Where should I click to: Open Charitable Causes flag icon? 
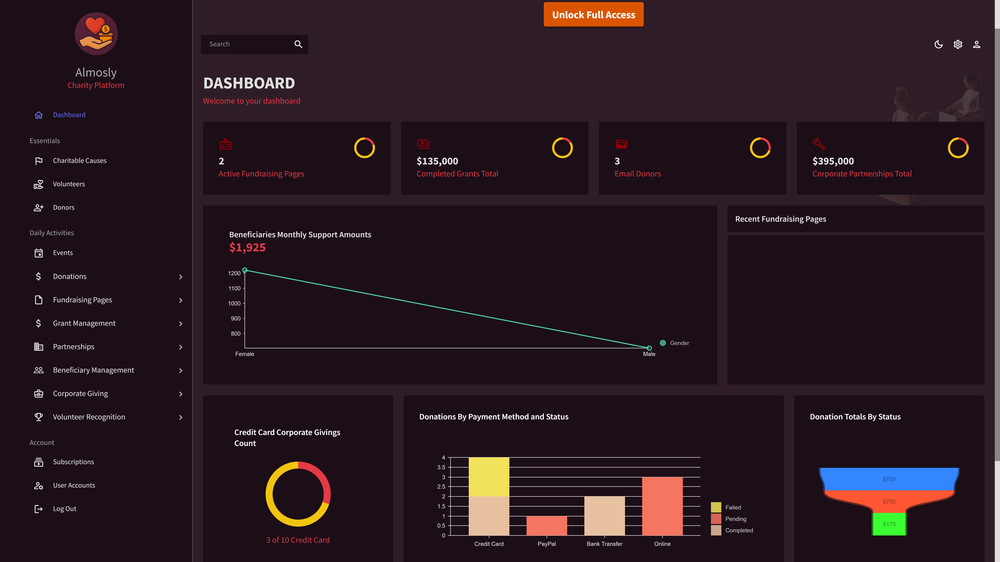(38, 161)
